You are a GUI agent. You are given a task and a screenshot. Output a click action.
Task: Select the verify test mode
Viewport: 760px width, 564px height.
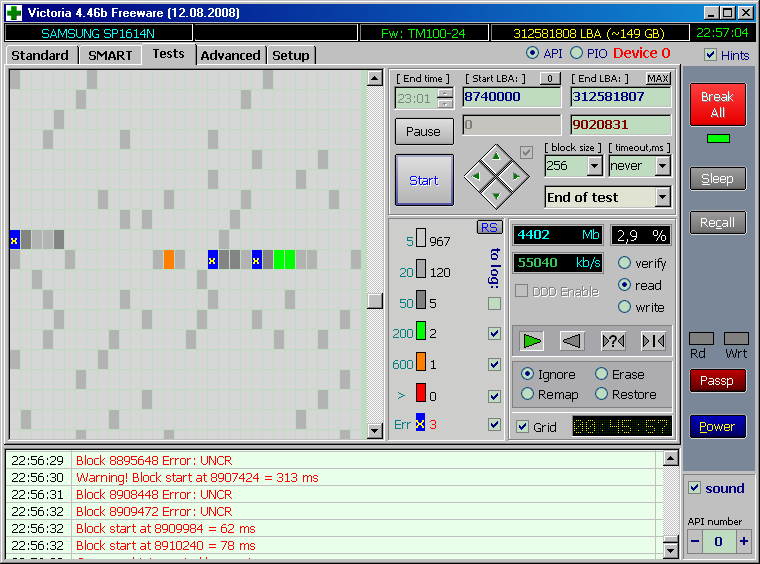coord(624,263)
